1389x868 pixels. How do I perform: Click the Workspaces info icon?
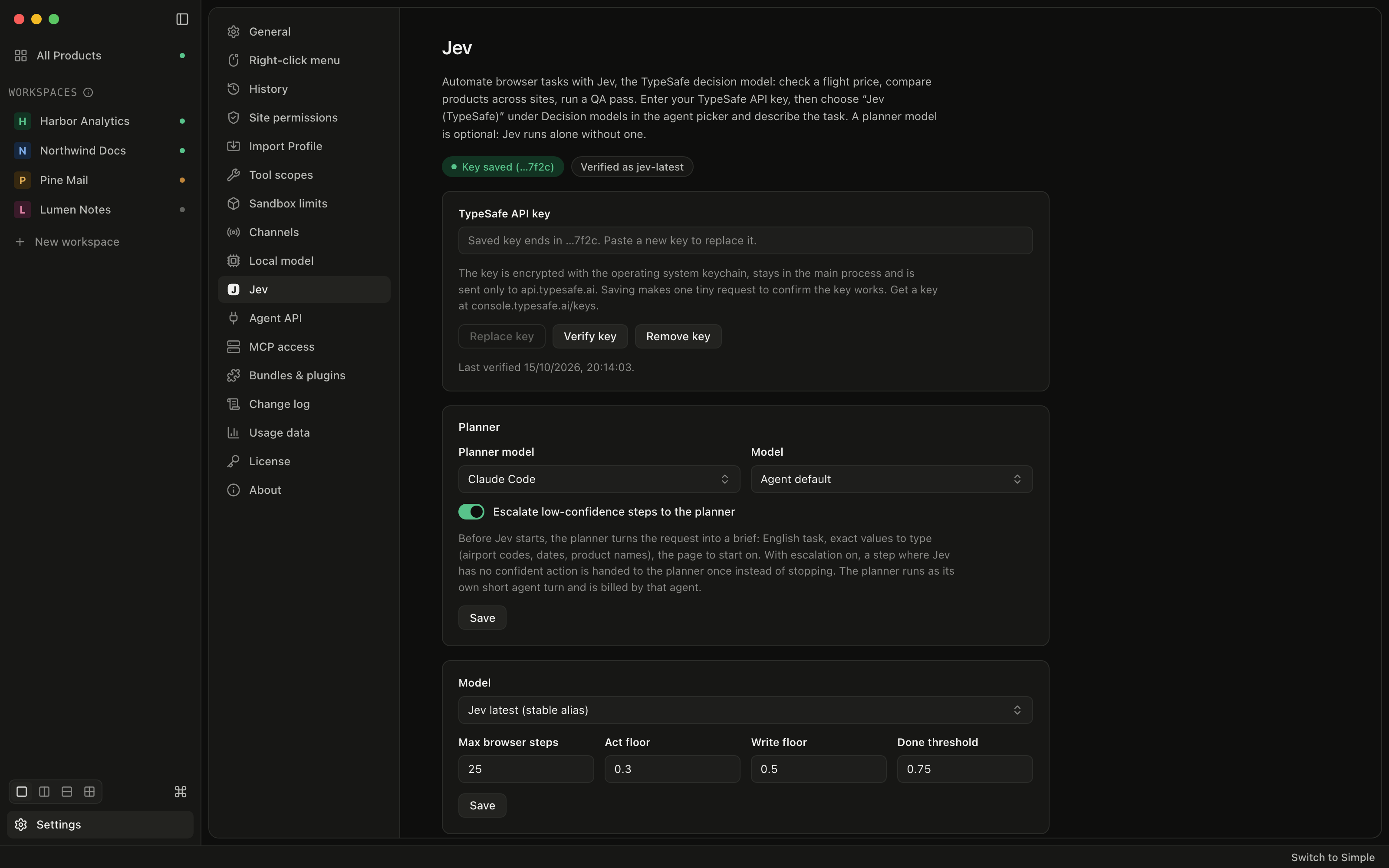click(x=89, y=92)
